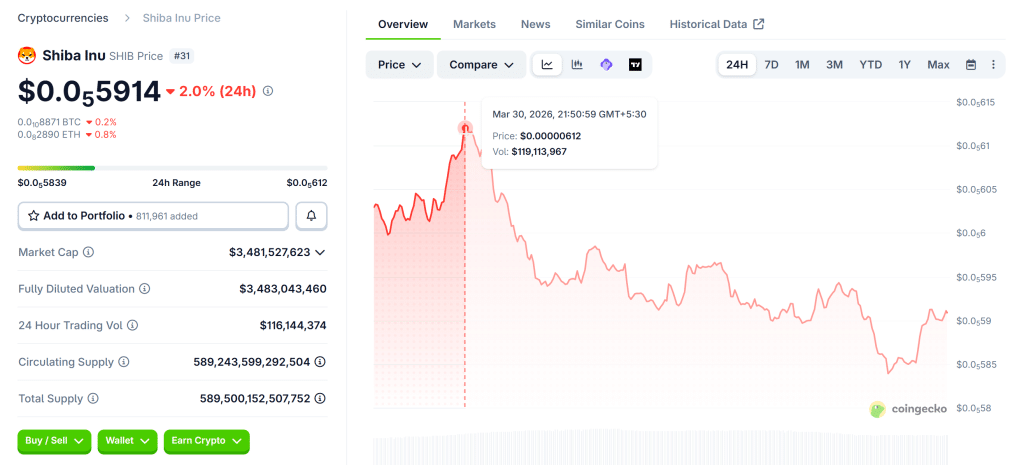
Task: Click Add to Portfolio button
Action: pos(153,216)
